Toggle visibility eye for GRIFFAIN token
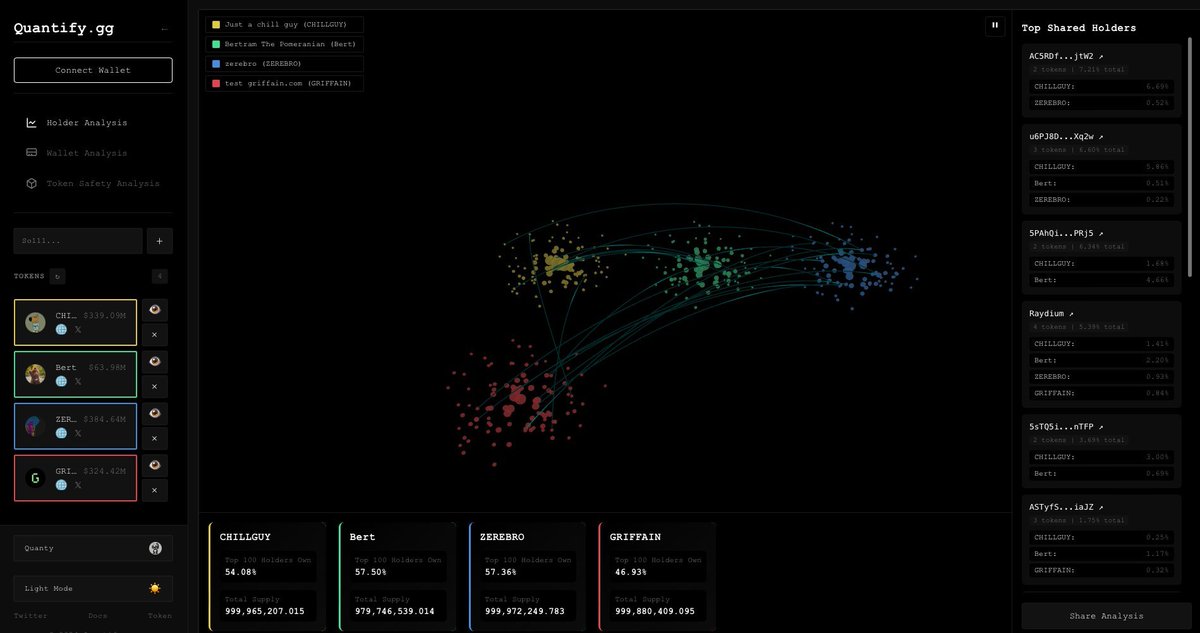This screenshot has width=1200, height=633. (154, 466)
